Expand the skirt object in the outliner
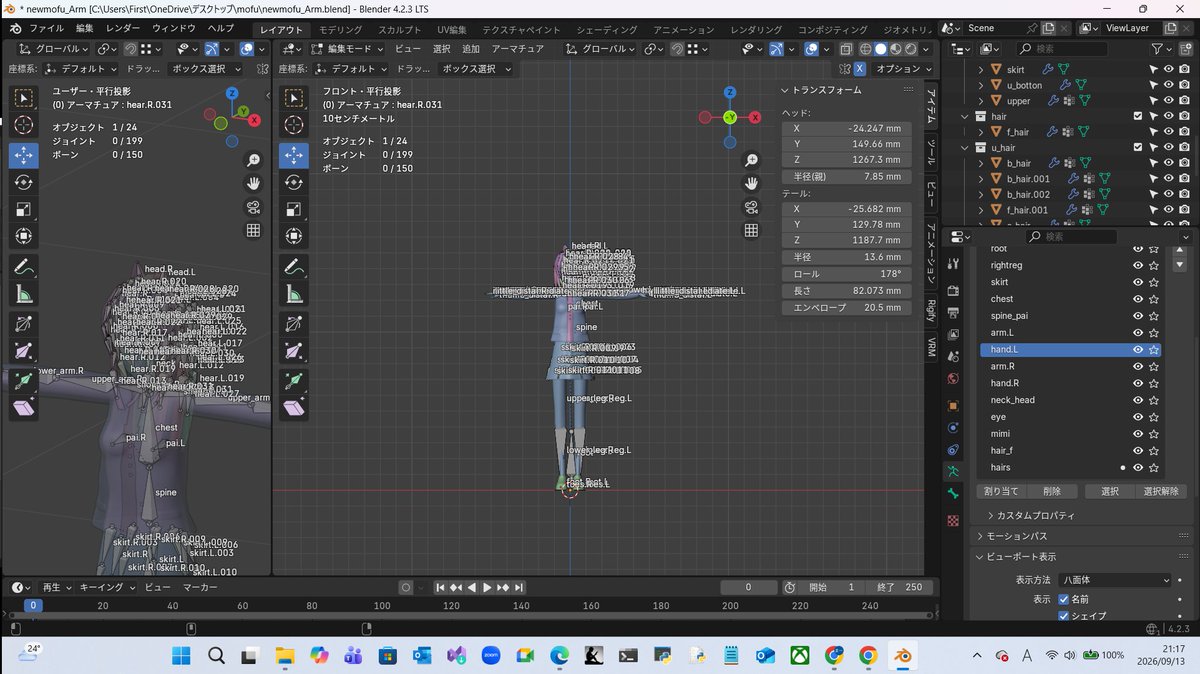 (982, 70)
